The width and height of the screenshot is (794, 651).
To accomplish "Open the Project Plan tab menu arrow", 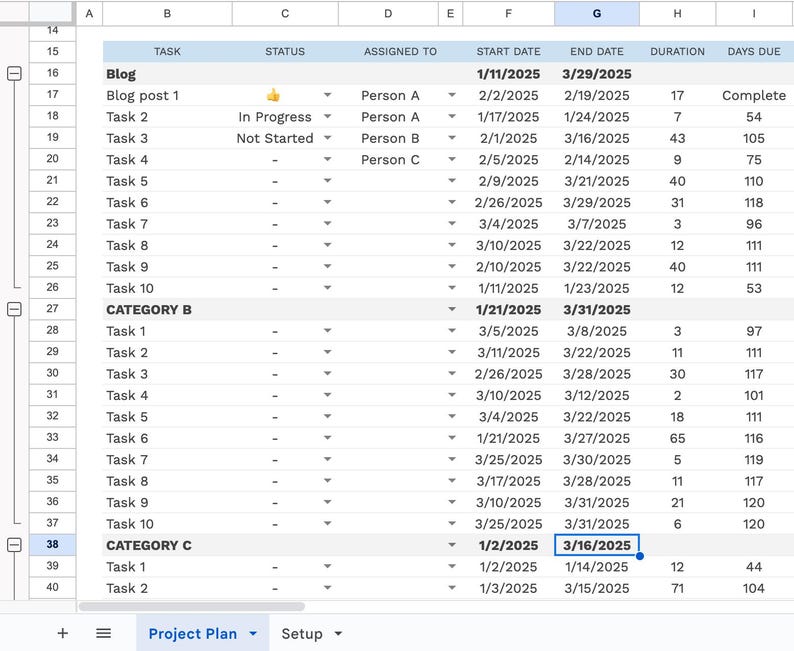I will (253, 634).
